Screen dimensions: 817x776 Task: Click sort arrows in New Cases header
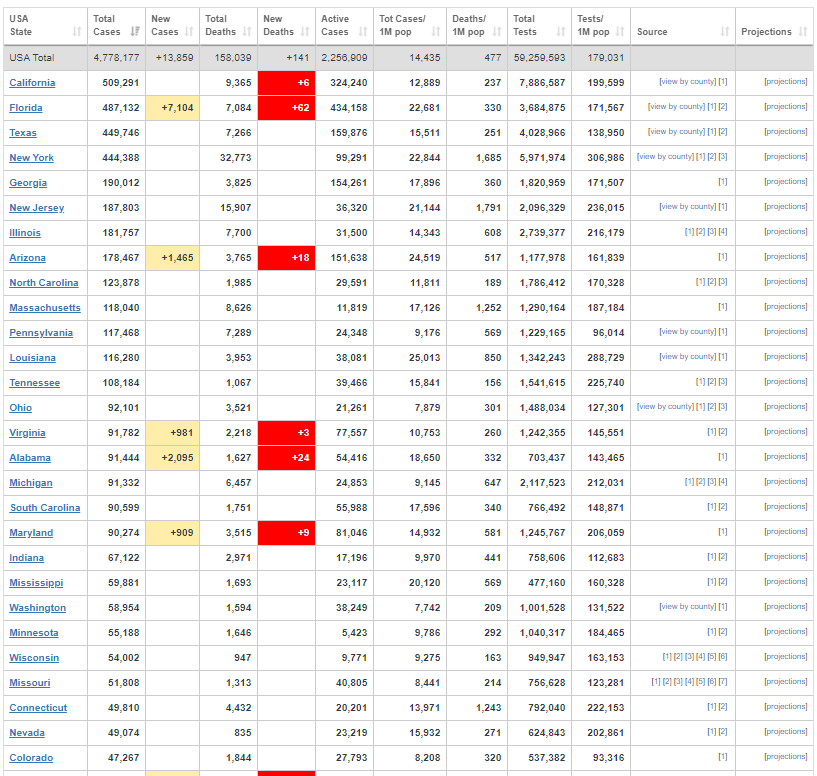189,32
